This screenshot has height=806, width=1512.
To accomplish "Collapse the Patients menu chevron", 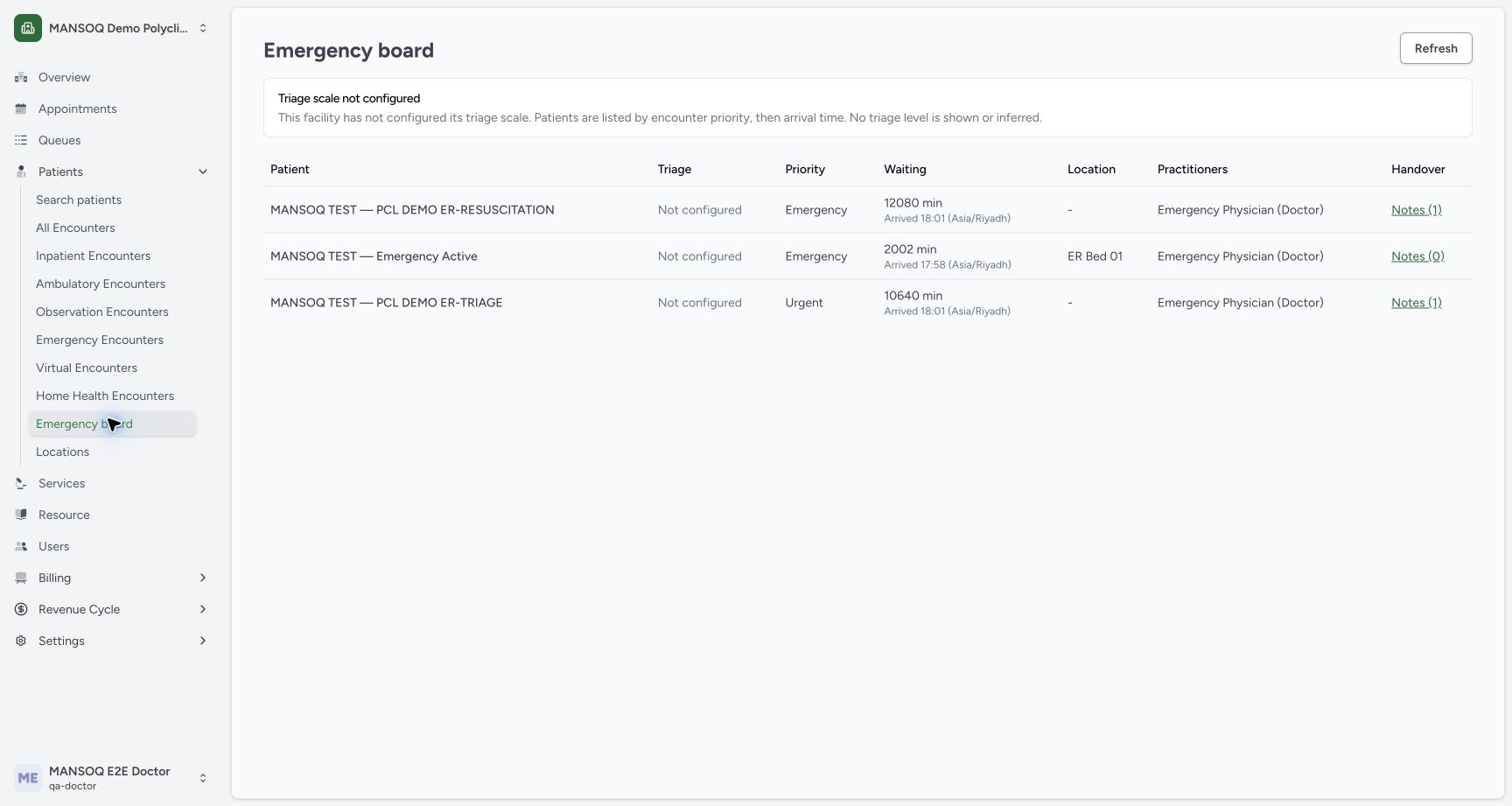I will [203, 172].
